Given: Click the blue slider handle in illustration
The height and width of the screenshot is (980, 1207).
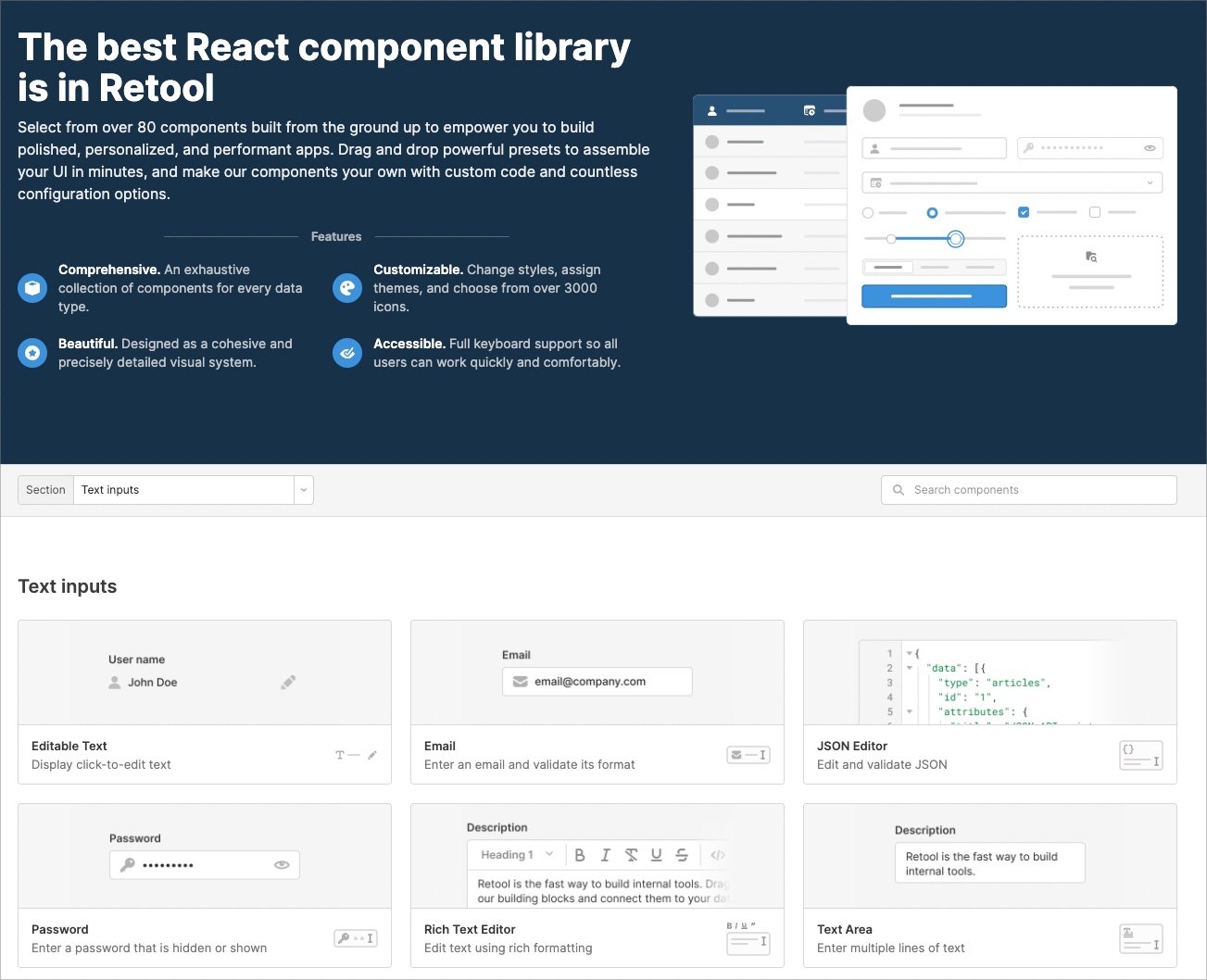Looking at the screenshot, I should (956, 239).
